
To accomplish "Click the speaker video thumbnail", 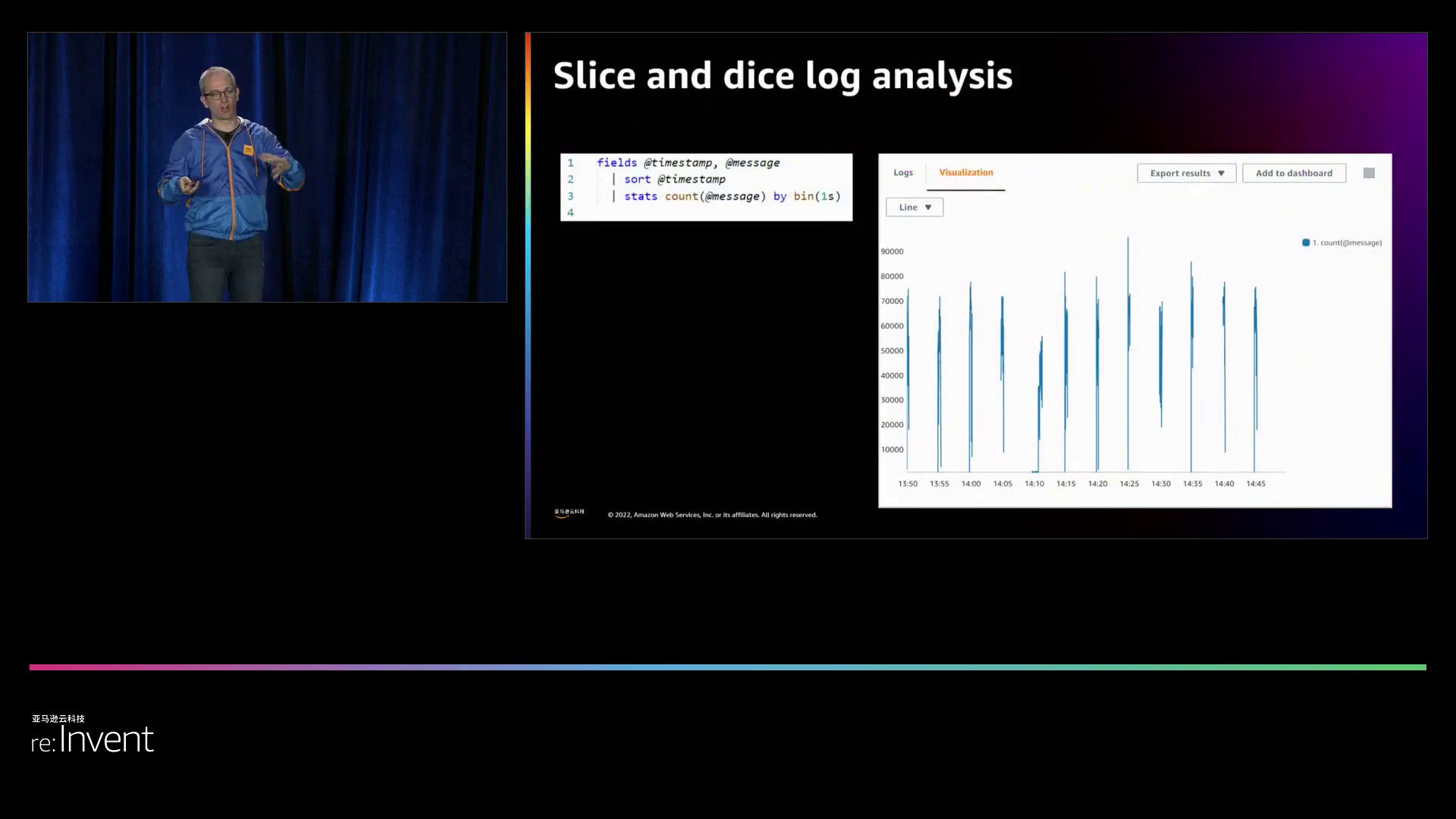I will pos(267,167).
